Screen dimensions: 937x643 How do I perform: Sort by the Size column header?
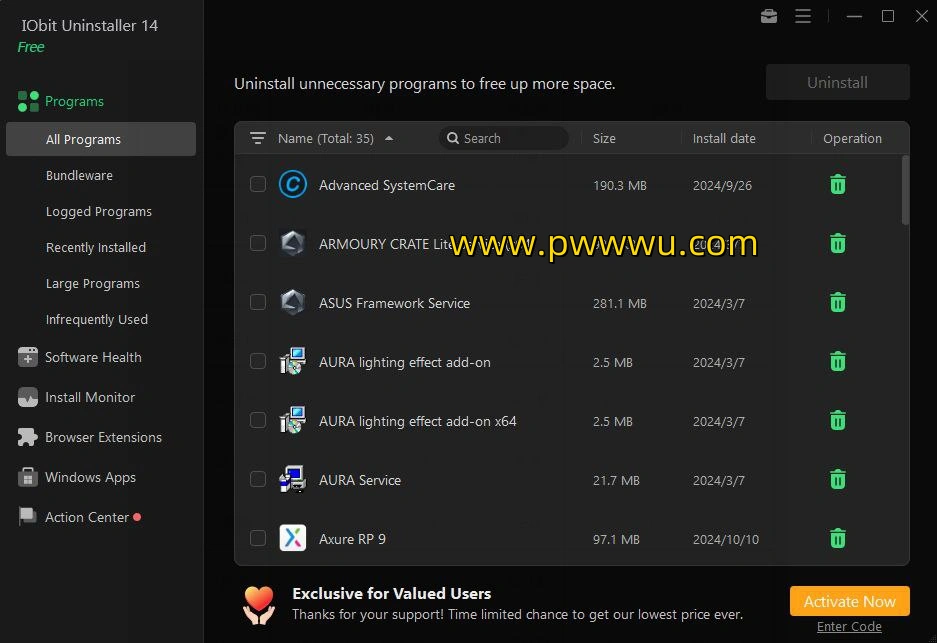[x=604, y=139]
